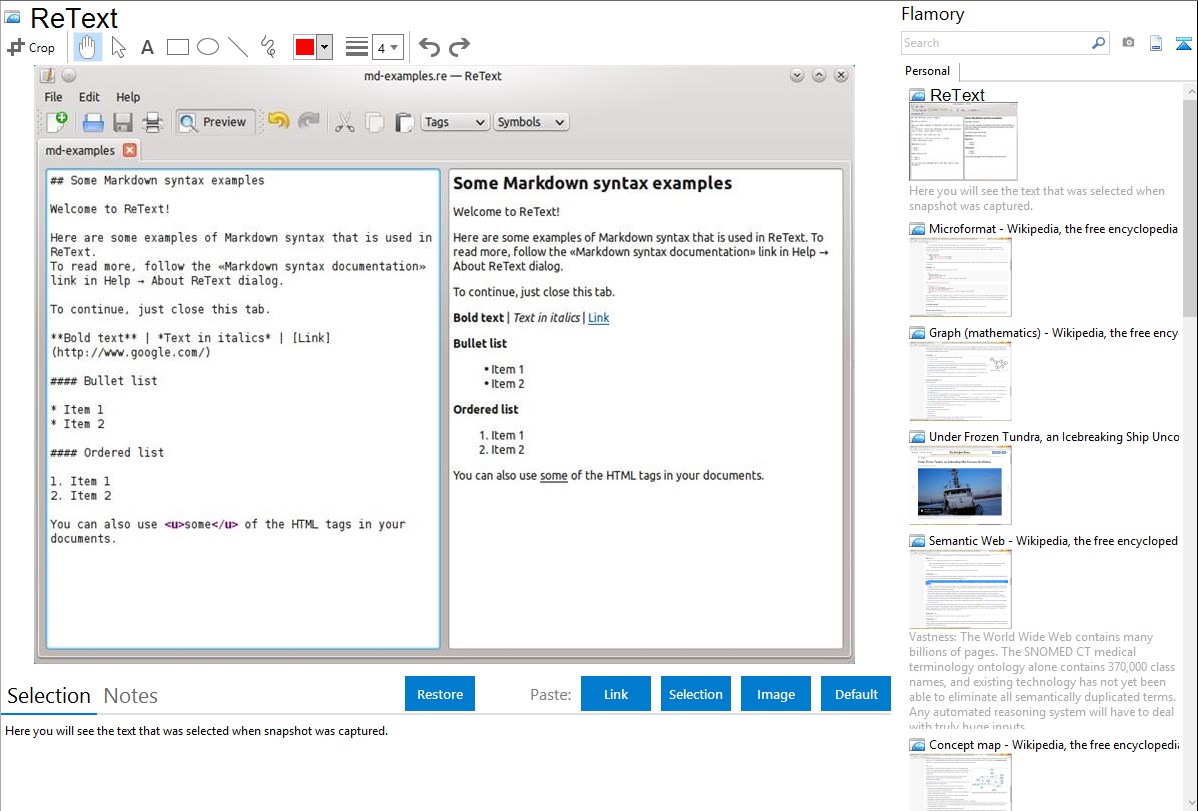Open the Semantic Web snapshot thumbnail
The height and width of the screenshot is (811, 1198).
pyautogui.click(x=960, y=589)
